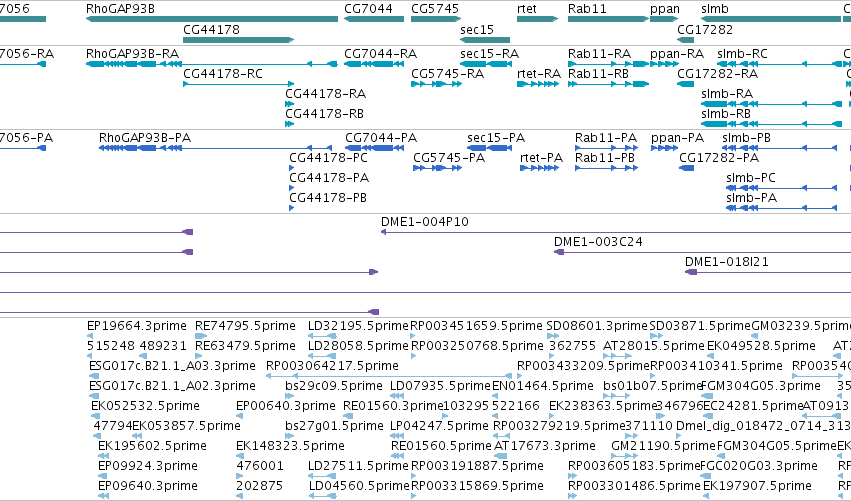Click transcript RhoGAP93B-RA label
This screenshot has width=851, height=501.
132,54
